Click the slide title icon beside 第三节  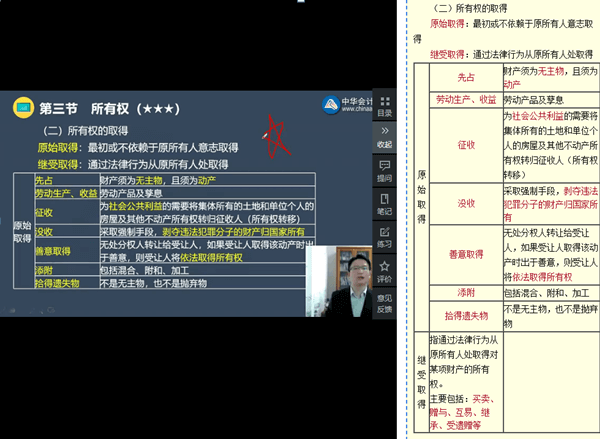click(19, 107)
